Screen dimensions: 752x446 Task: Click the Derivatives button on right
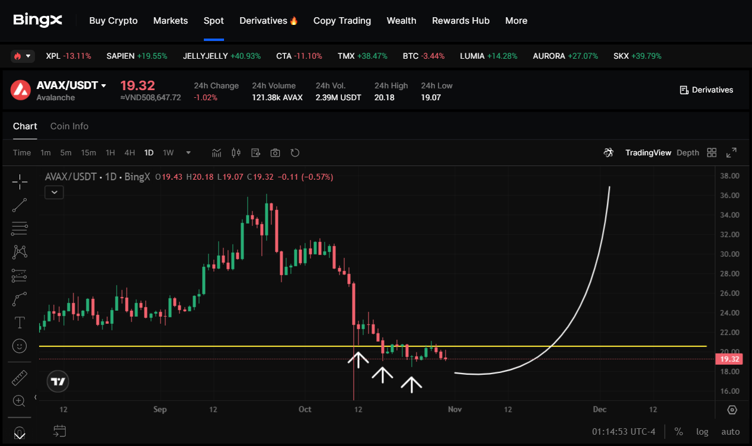click(706, 90)
